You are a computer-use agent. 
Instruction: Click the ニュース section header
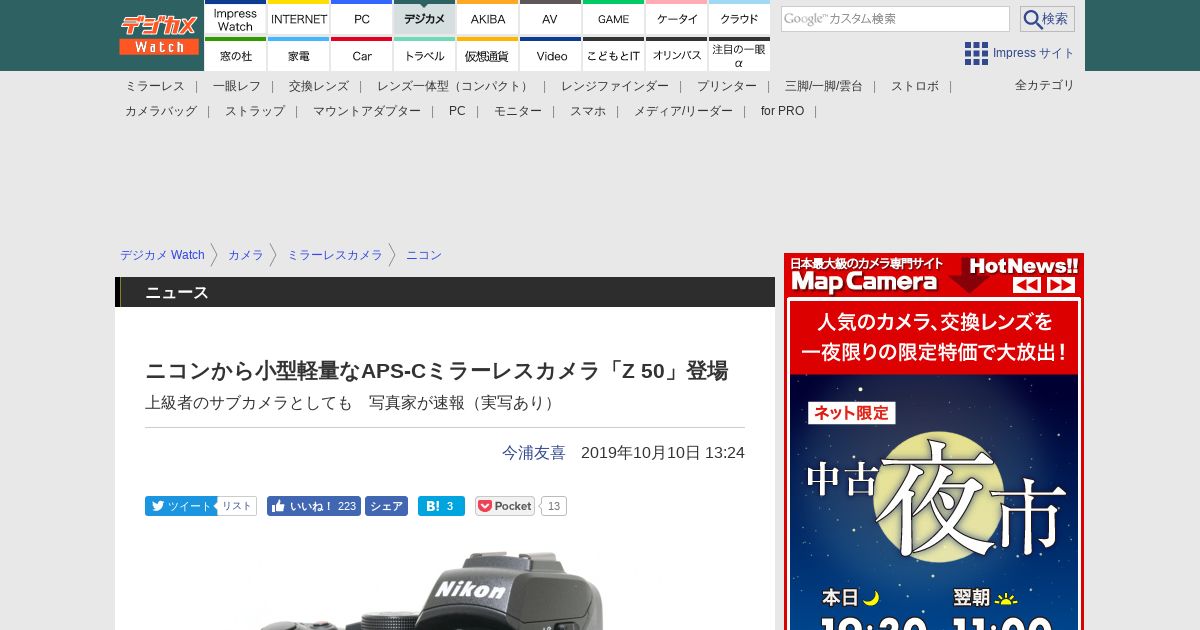(445, 292)
